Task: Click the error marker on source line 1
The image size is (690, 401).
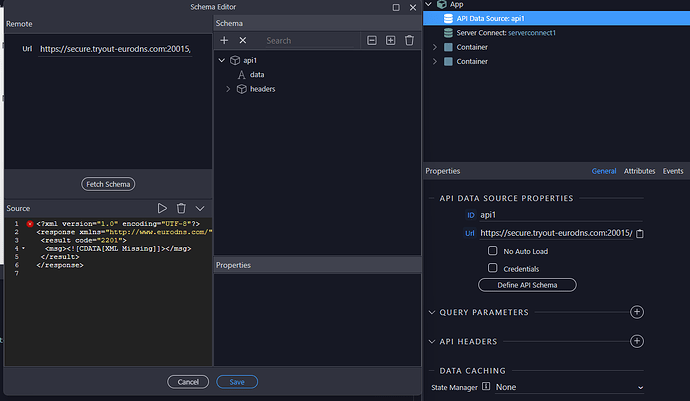Action: point(30,224)
